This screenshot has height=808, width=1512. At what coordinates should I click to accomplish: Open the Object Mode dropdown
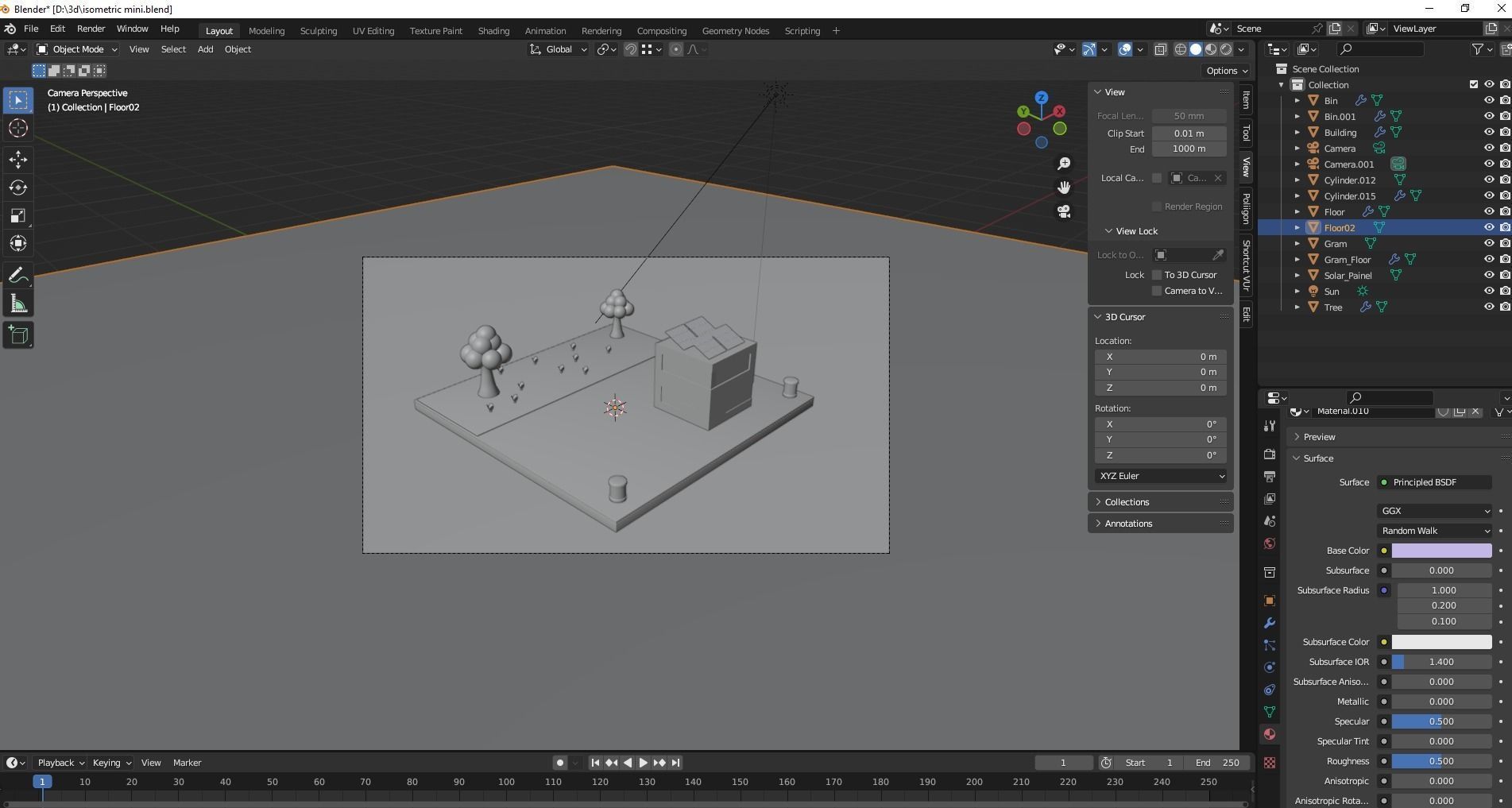[x=77, y=49]
